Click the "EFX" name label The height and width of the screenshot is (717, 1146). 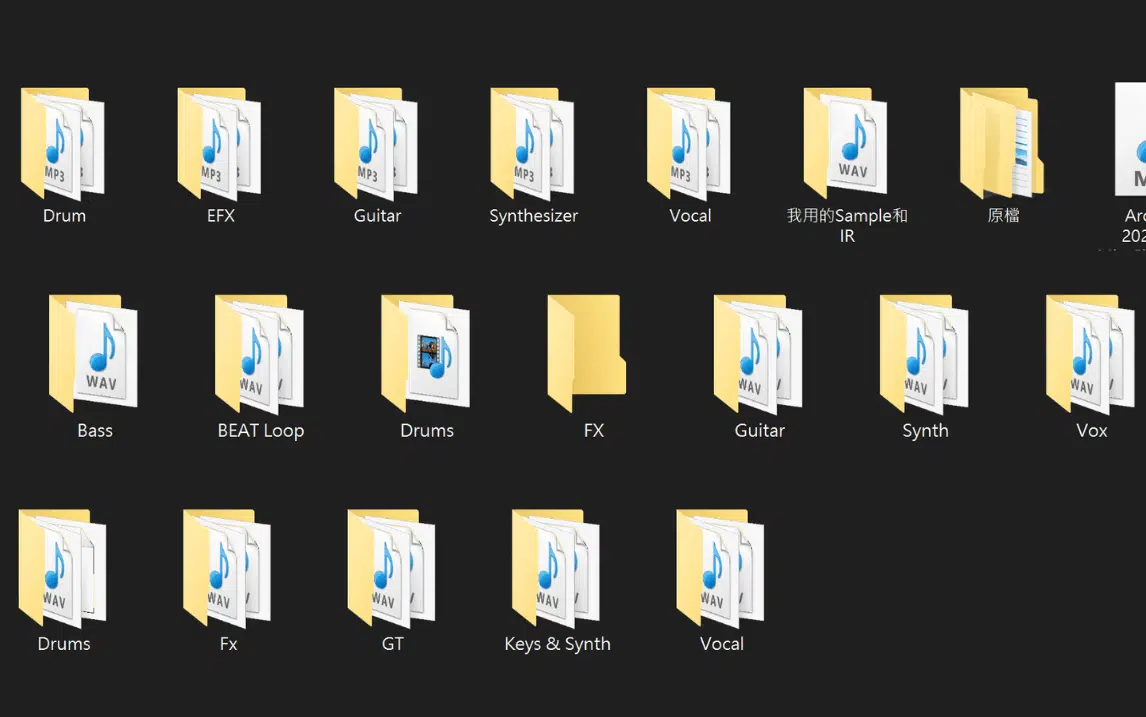tap(221, 216)
